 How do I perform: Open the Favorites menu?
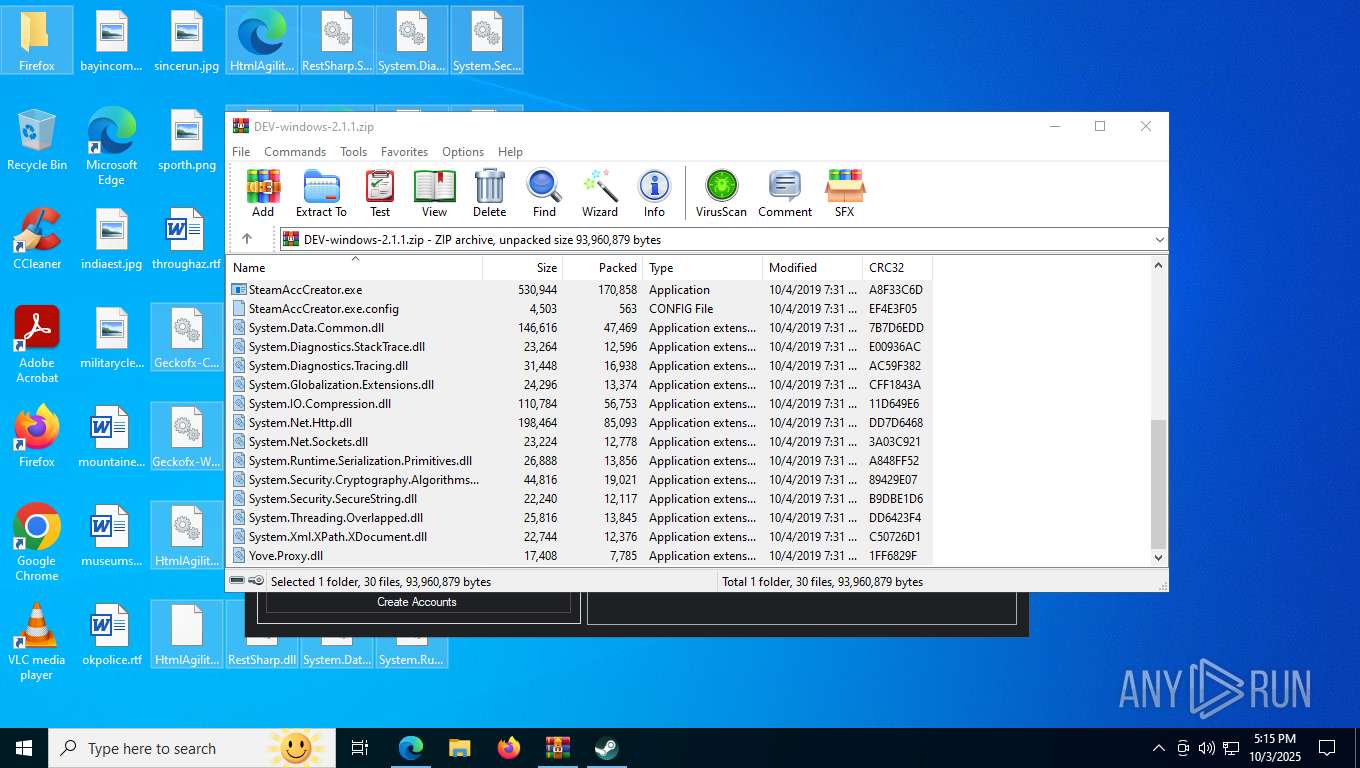[404, 152]
